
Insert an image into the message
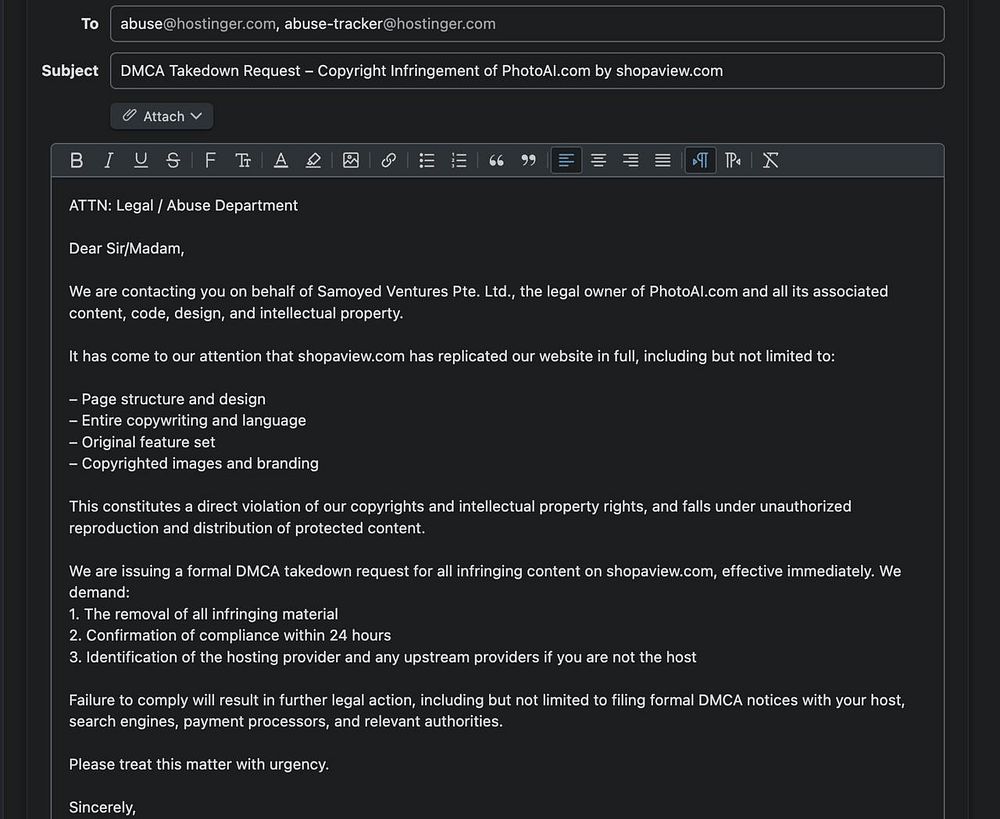click(x=351, y=160)
